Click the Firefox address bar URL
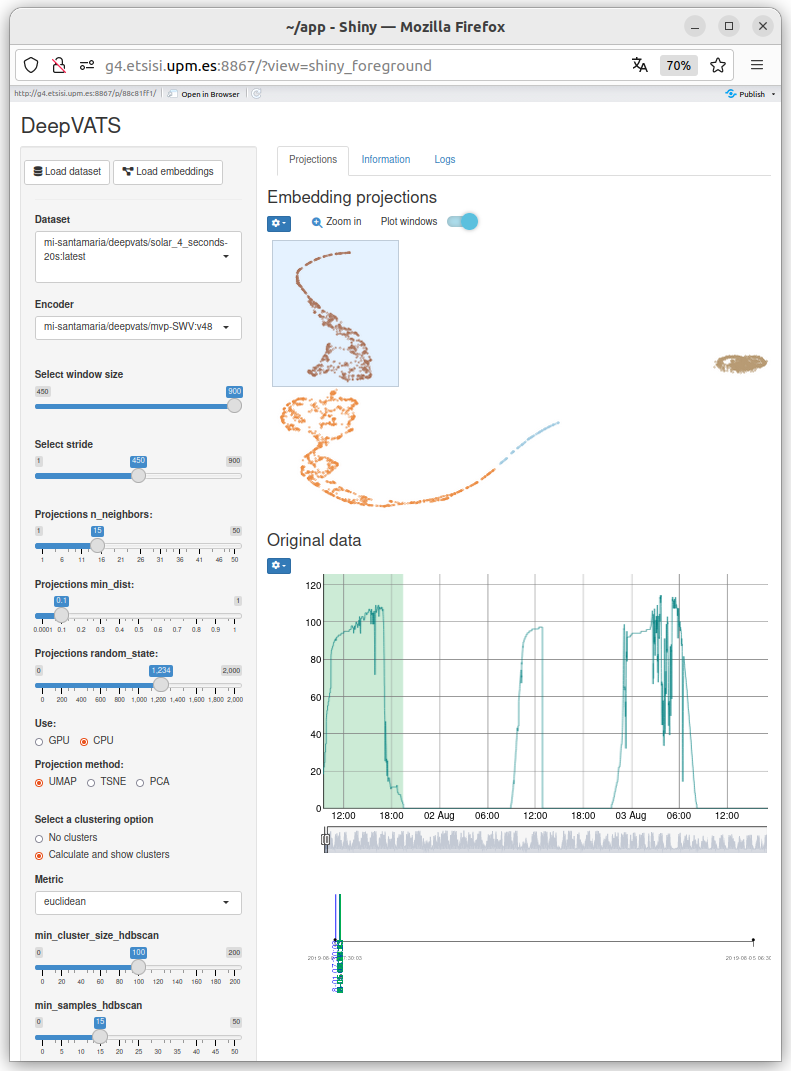Image resolution: width=791 pixels, height=1071 pixels. point(268,66)
